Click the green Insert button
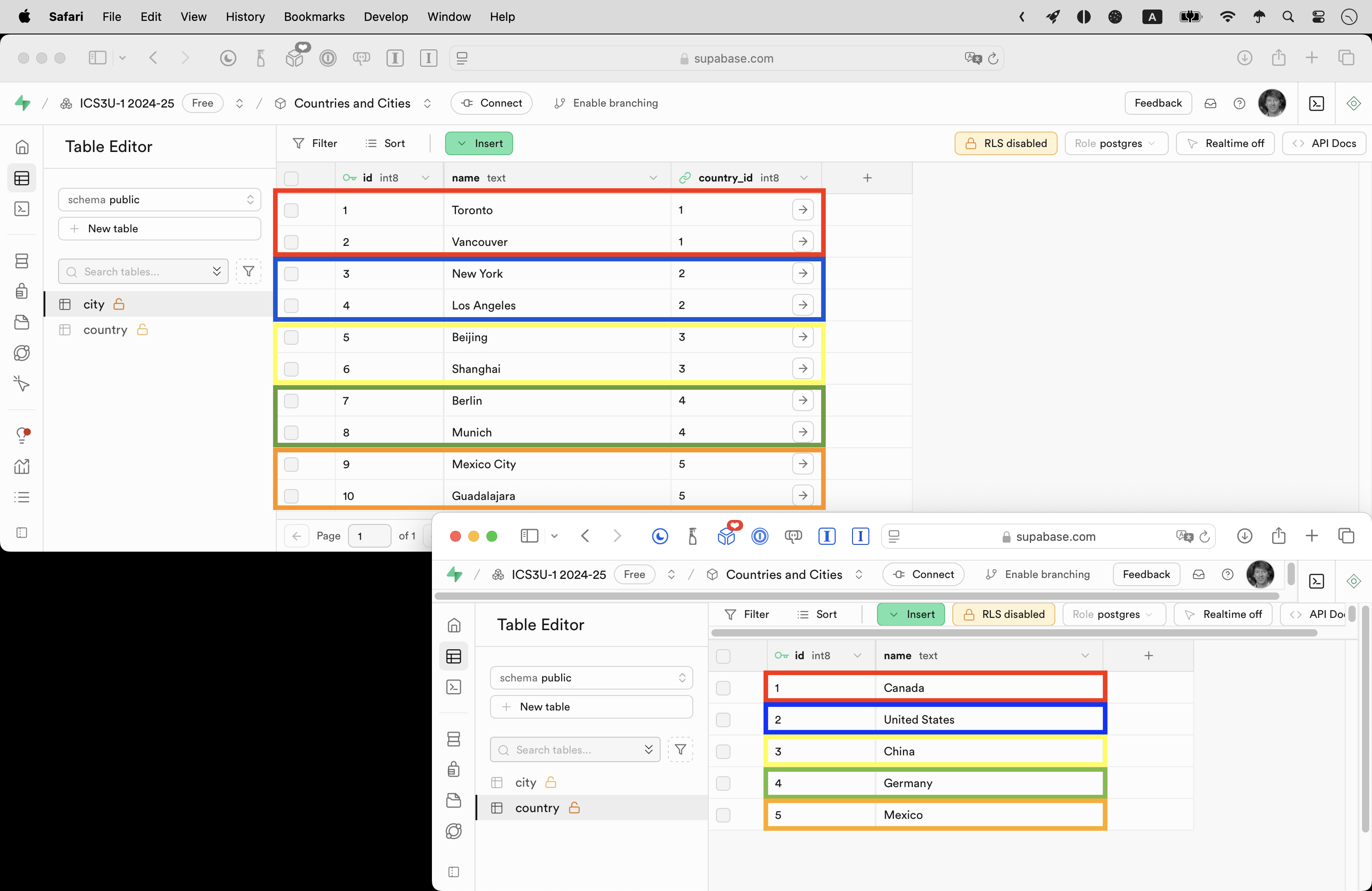 (x=479, y=143)
